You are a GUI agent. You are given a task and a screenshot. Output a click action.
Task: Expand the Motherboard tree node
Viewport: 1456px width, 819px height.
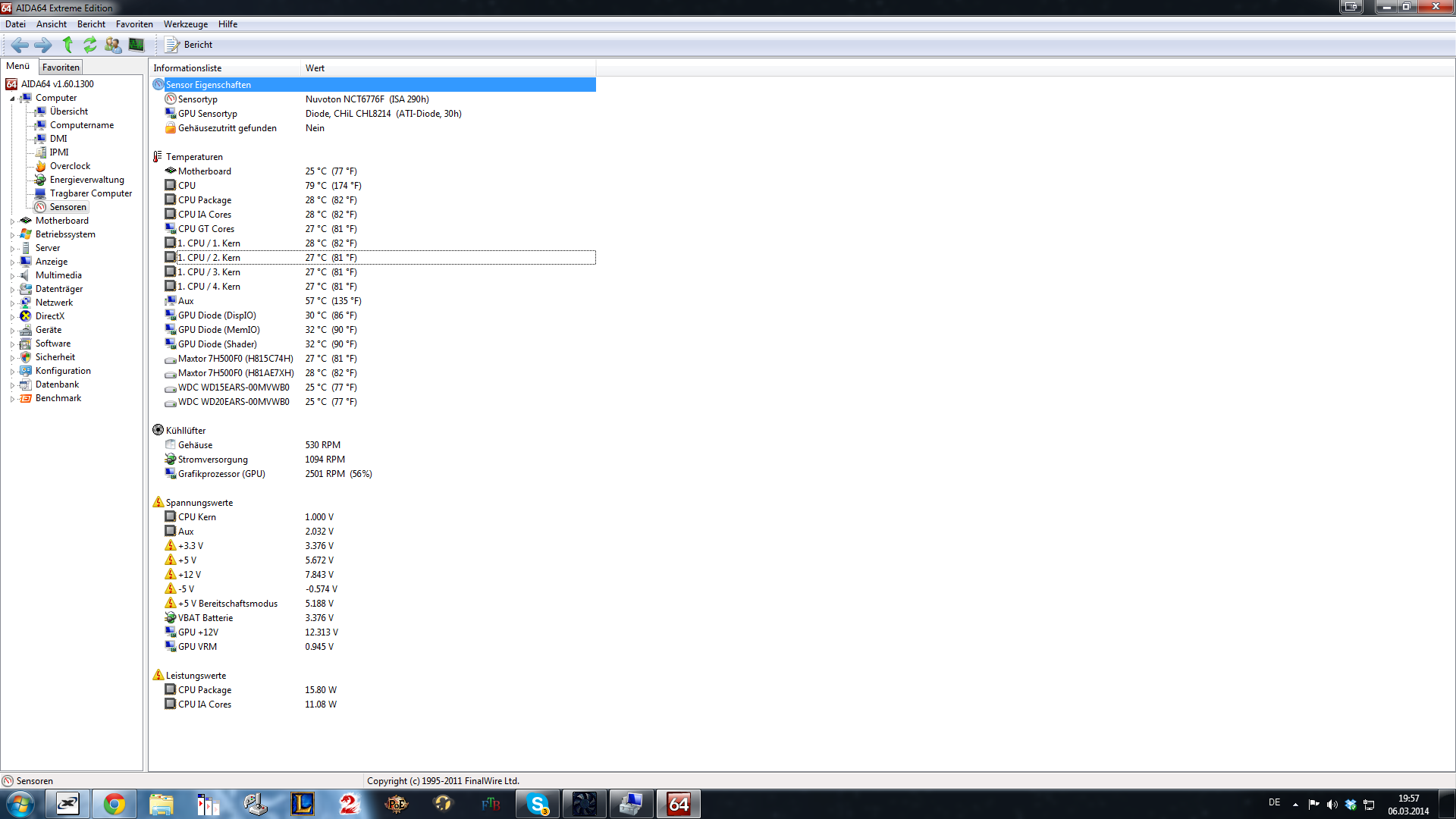coord(12,221)
